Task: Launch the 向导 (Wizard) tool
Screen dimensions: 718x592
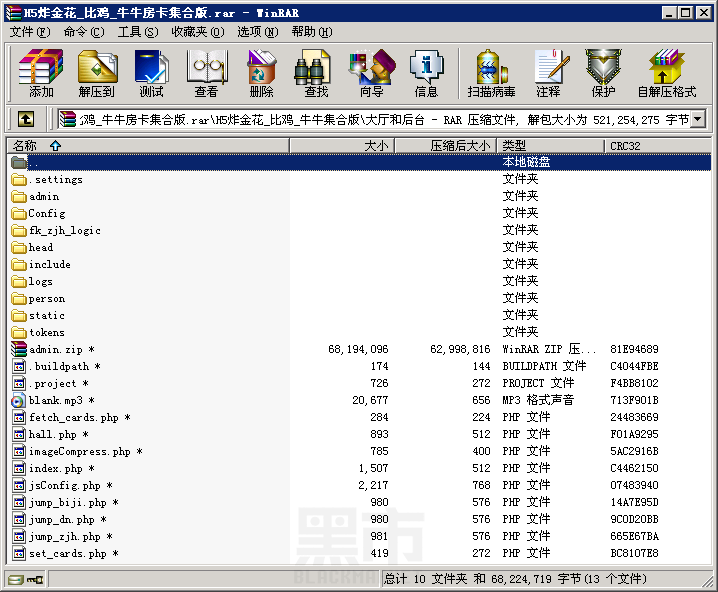Action: (x=371, y=73)
